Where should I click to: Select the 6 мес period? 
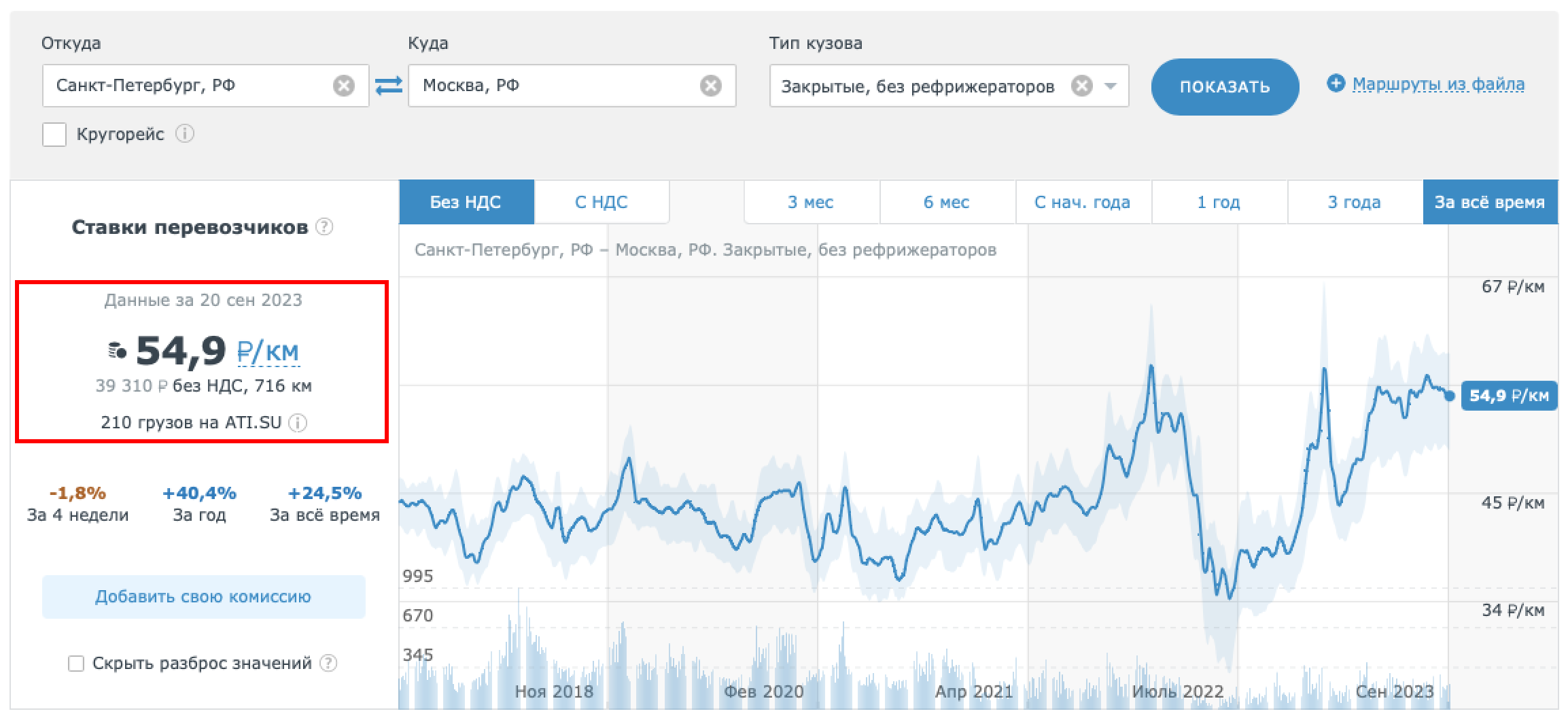[947, 202]
